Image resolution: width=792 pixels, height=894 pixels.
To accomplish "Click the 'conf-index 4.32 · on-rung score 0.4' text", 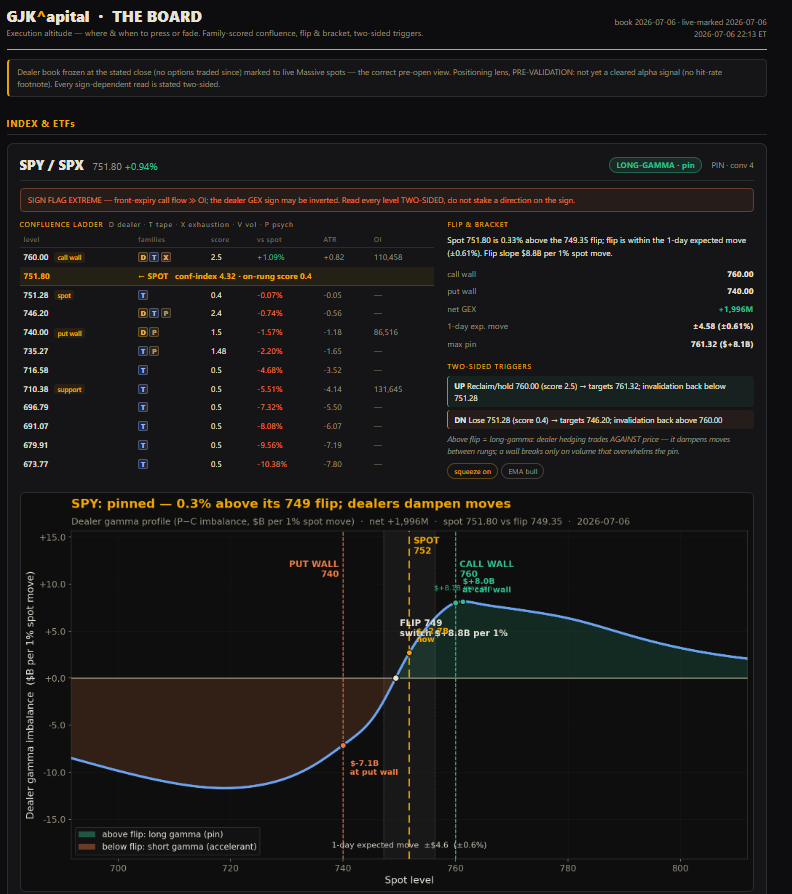I will point(243,276).
